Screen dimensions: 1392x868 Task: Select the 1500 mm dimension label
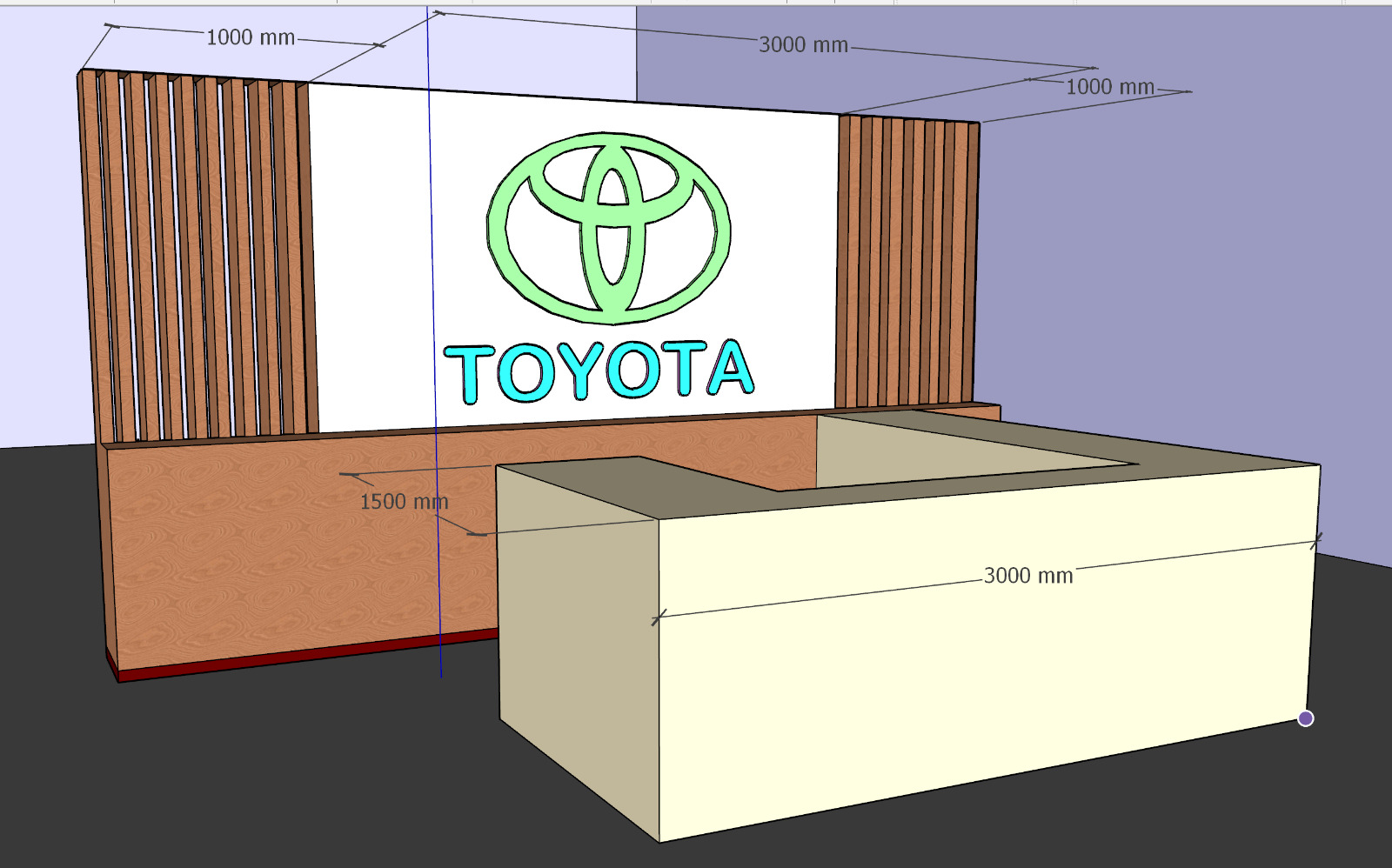404,502
